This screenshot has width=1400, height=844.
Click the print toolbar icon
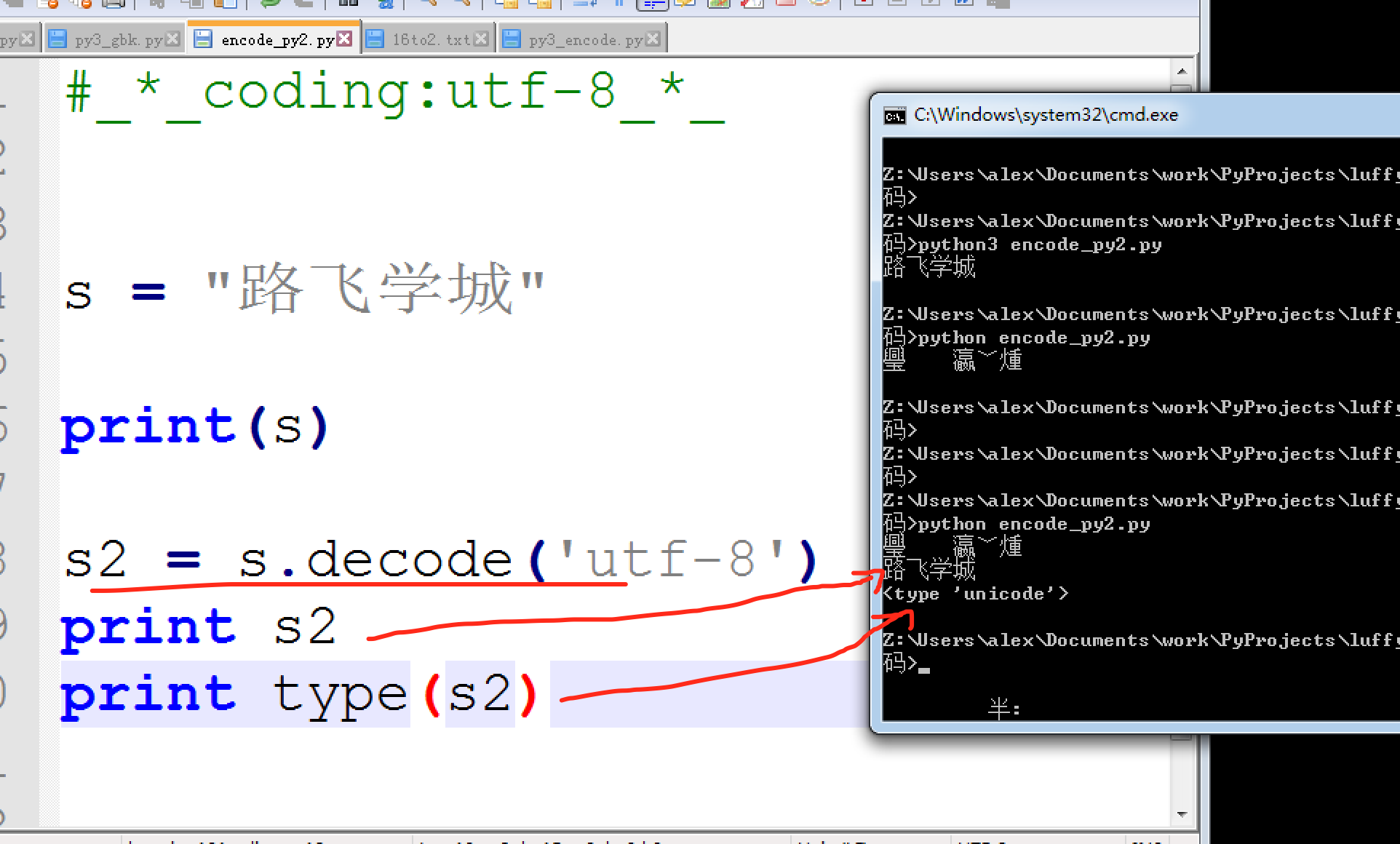coord(113,3)
